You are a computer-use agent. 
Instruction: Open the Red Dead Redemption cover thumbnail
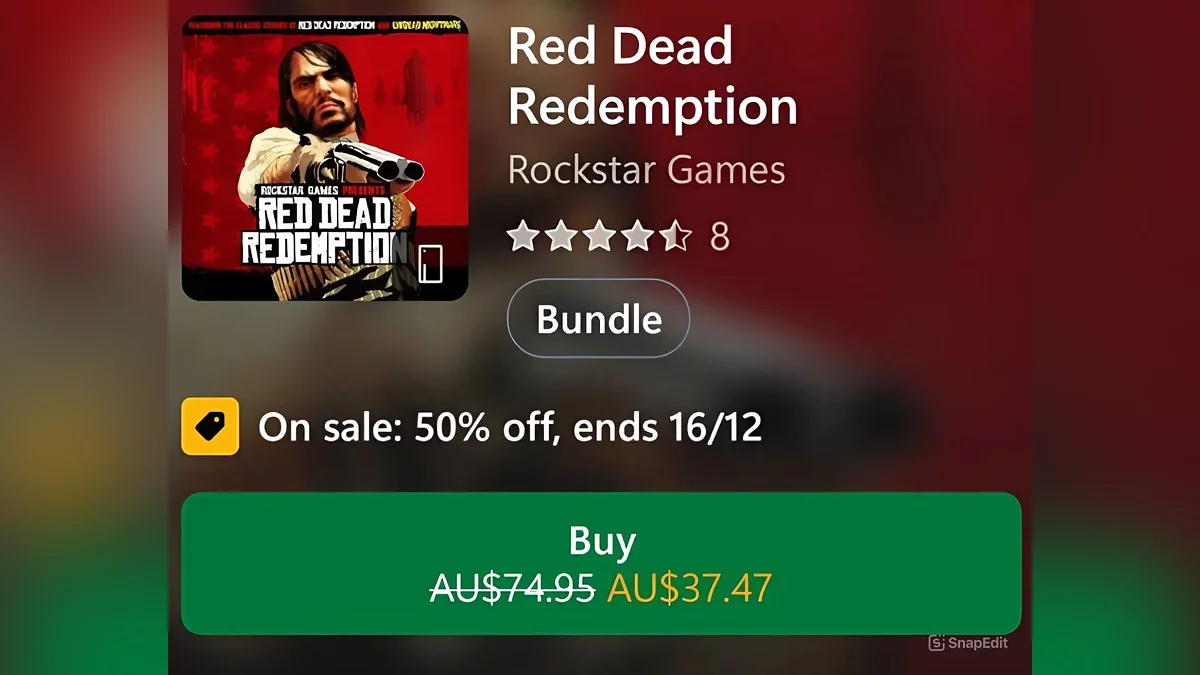click(x=325, y=157)
